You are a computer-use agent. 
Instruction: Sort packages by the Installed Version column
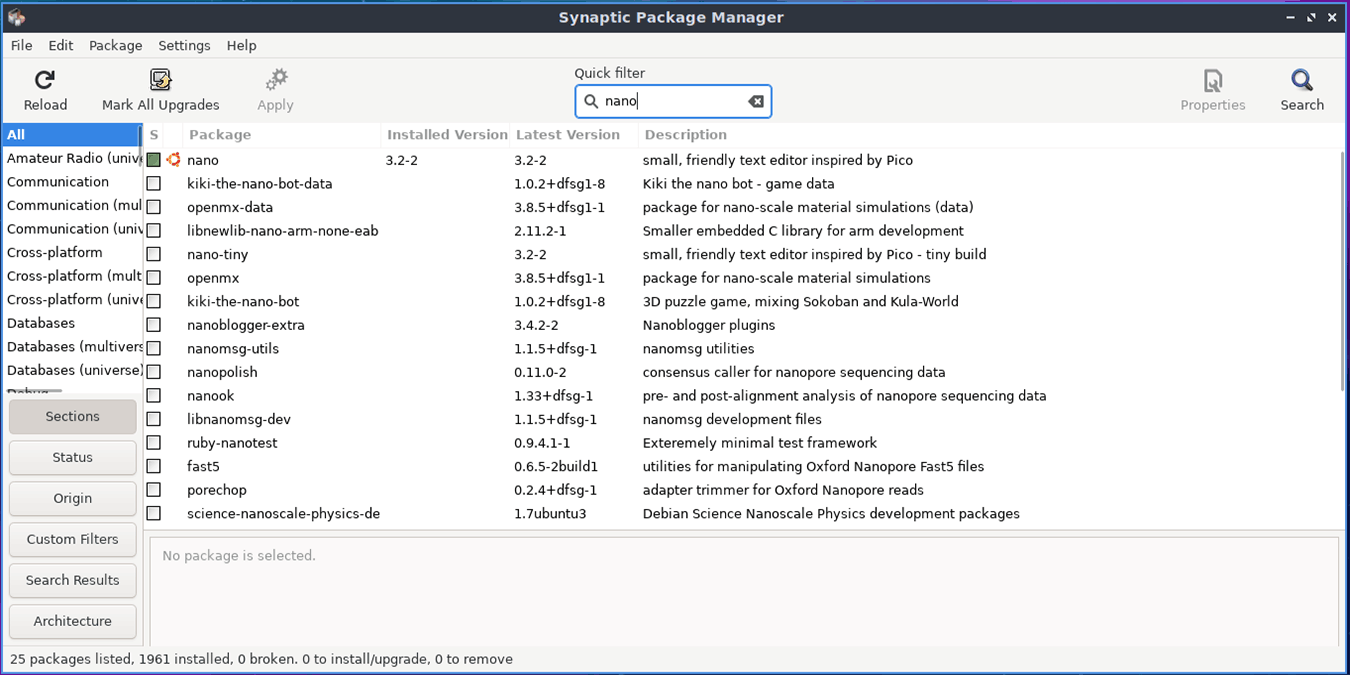tap(446, 134)
